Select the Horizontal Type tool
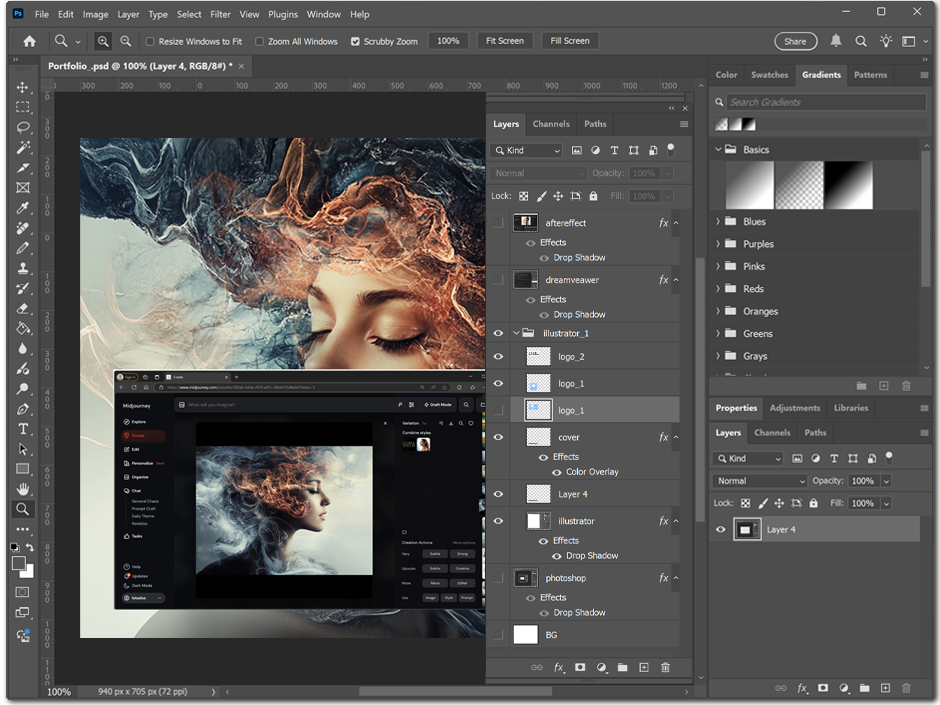Screen dimensions: 940x705 [22, 428]
